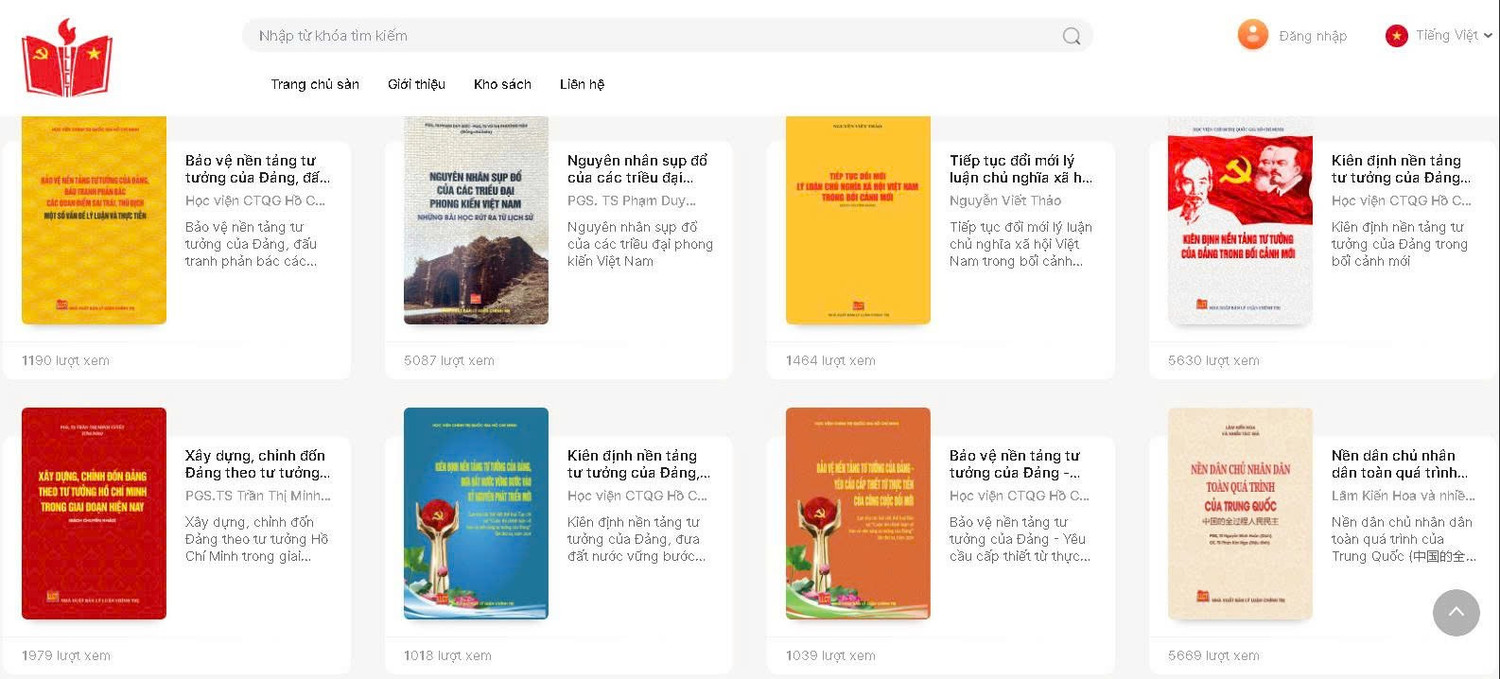Click description Nguyên nhân sụp đổ của các triều đại phong kiến
The height and width of the screenshot is (679, 1500).
coord(640,244)
